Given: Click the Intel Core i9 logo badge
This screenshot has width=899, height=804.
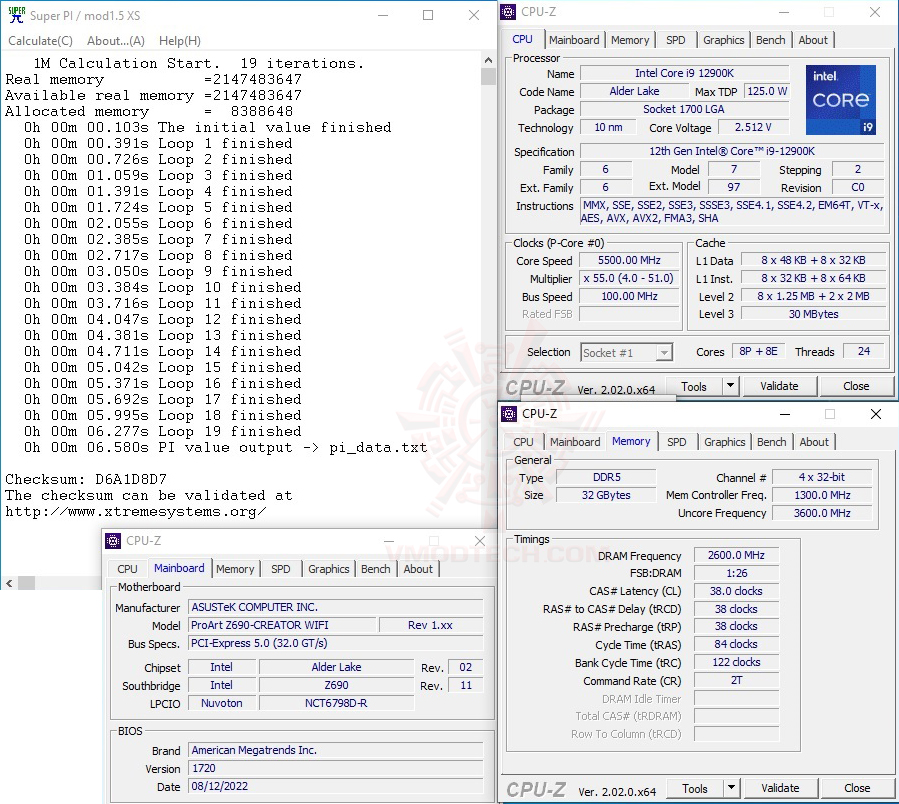Looking at the screenshot, I should point(840,99).
